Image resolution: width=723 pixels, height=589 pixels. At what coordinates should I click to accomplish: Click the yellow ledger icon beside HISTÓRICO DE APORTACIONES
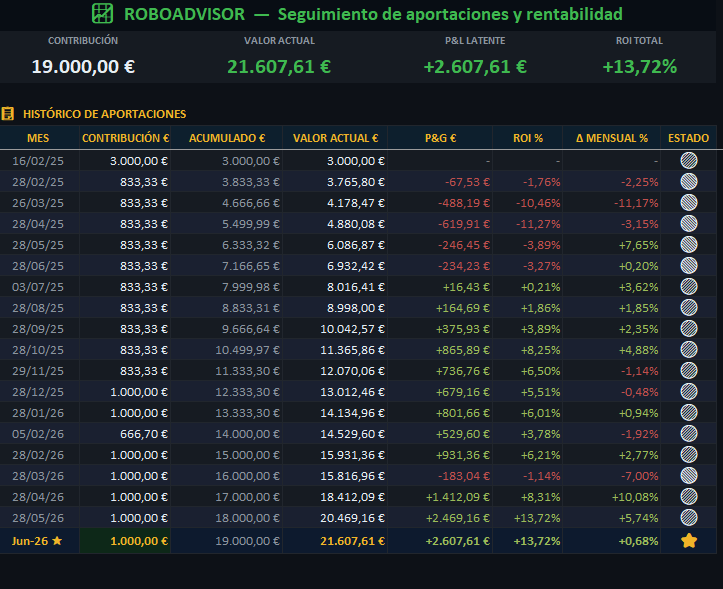[x=8, y=113]
